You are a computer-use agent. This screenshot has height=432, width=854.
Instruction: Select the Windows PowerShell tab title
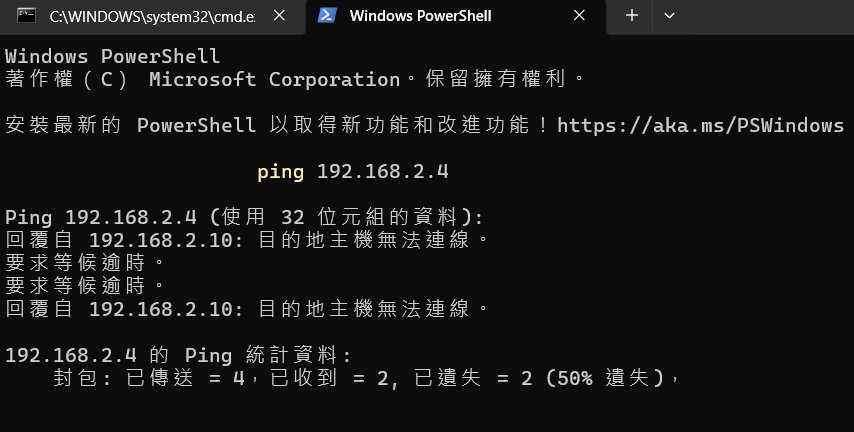point(420,16)
